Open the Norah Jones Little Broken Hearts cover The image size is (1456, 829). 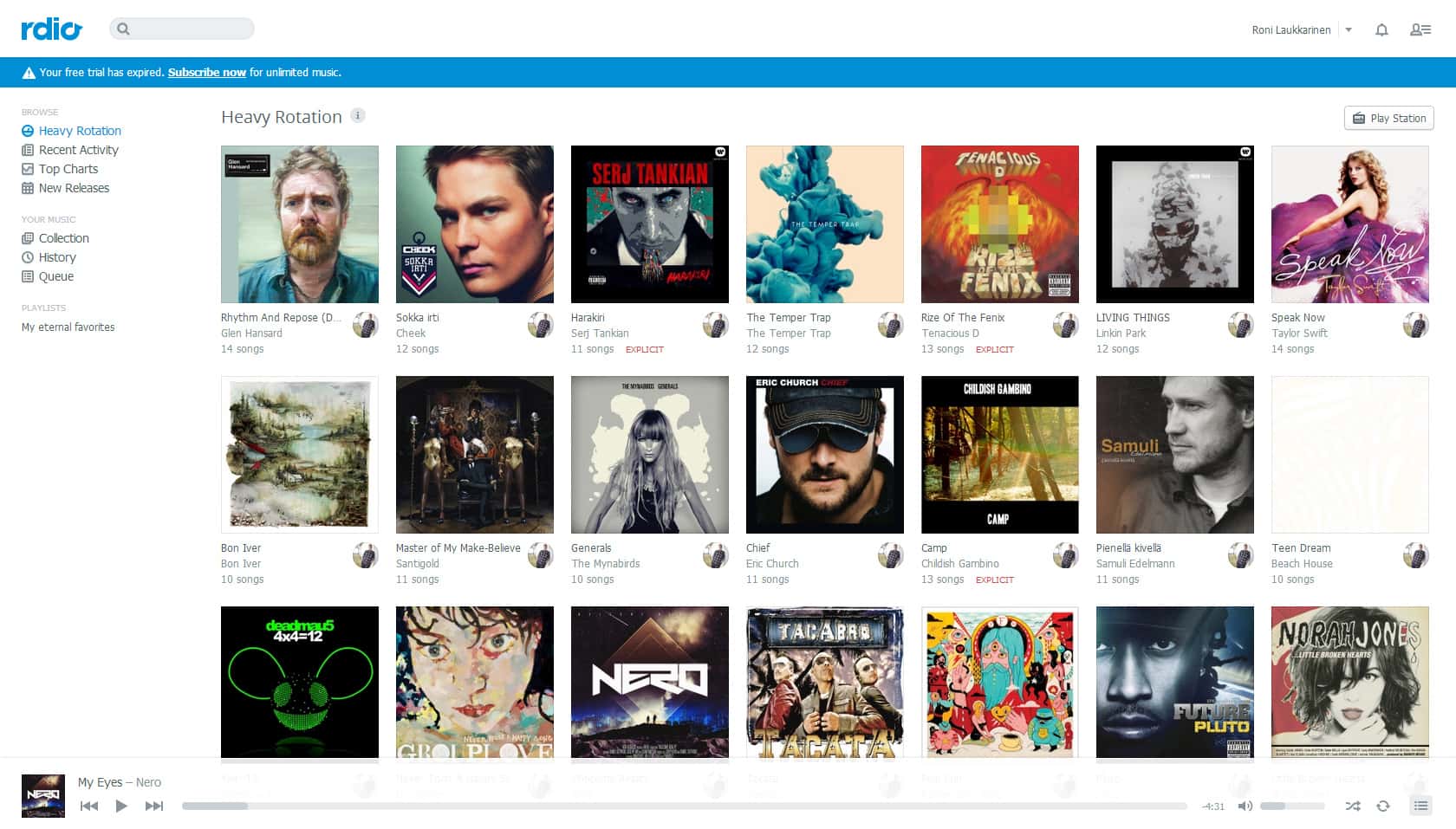(x=1350, y=683)
